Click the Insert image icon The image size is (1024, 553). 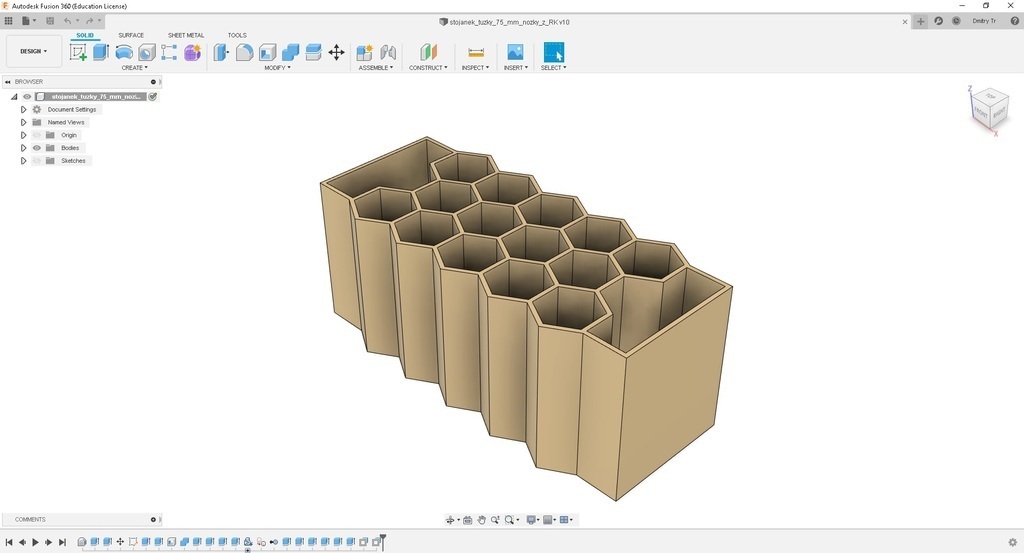click(515, 52)
